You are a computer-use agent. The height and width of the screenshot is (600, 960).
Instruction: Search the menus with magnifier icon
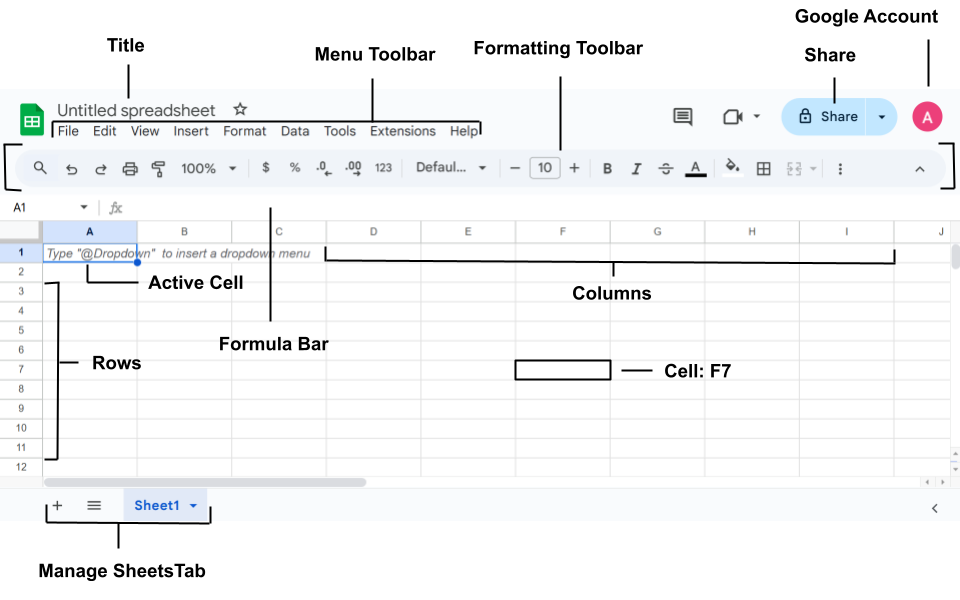pos(40,168)
